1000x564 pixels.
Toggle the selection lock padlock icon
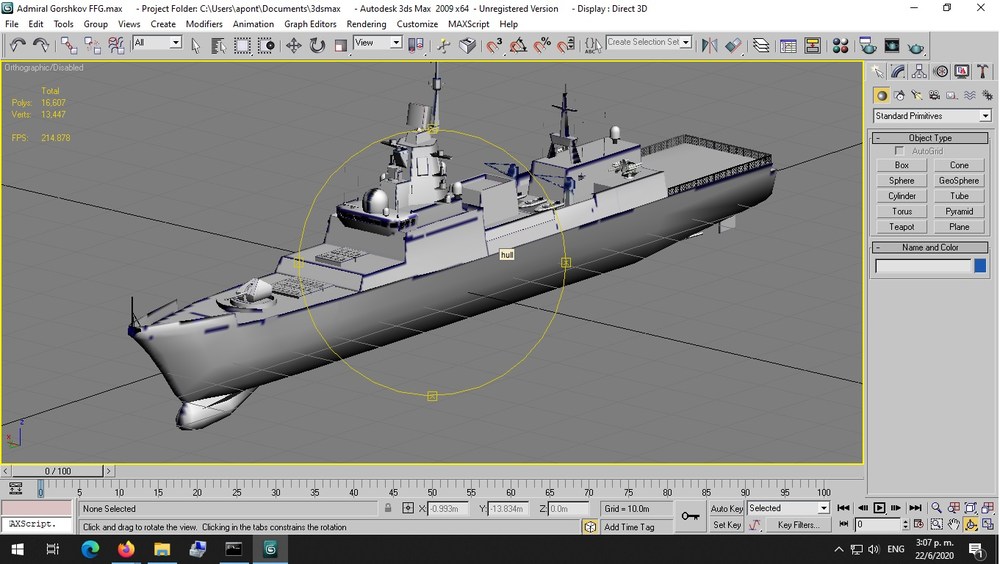pyautogui.click(x=388, y=508)
